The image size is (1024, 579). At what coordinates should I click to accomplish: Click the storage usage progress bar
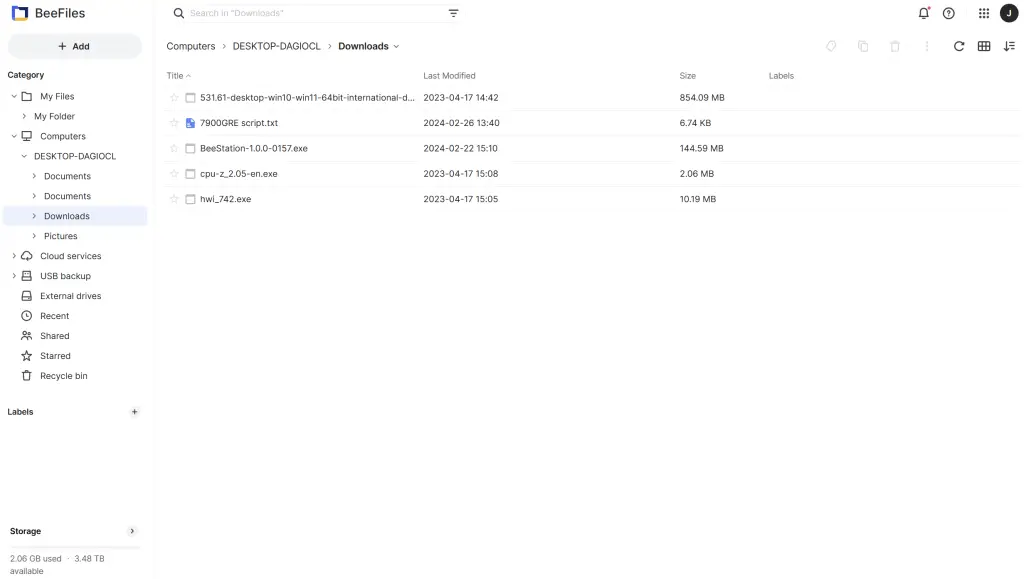coord(74,548)
